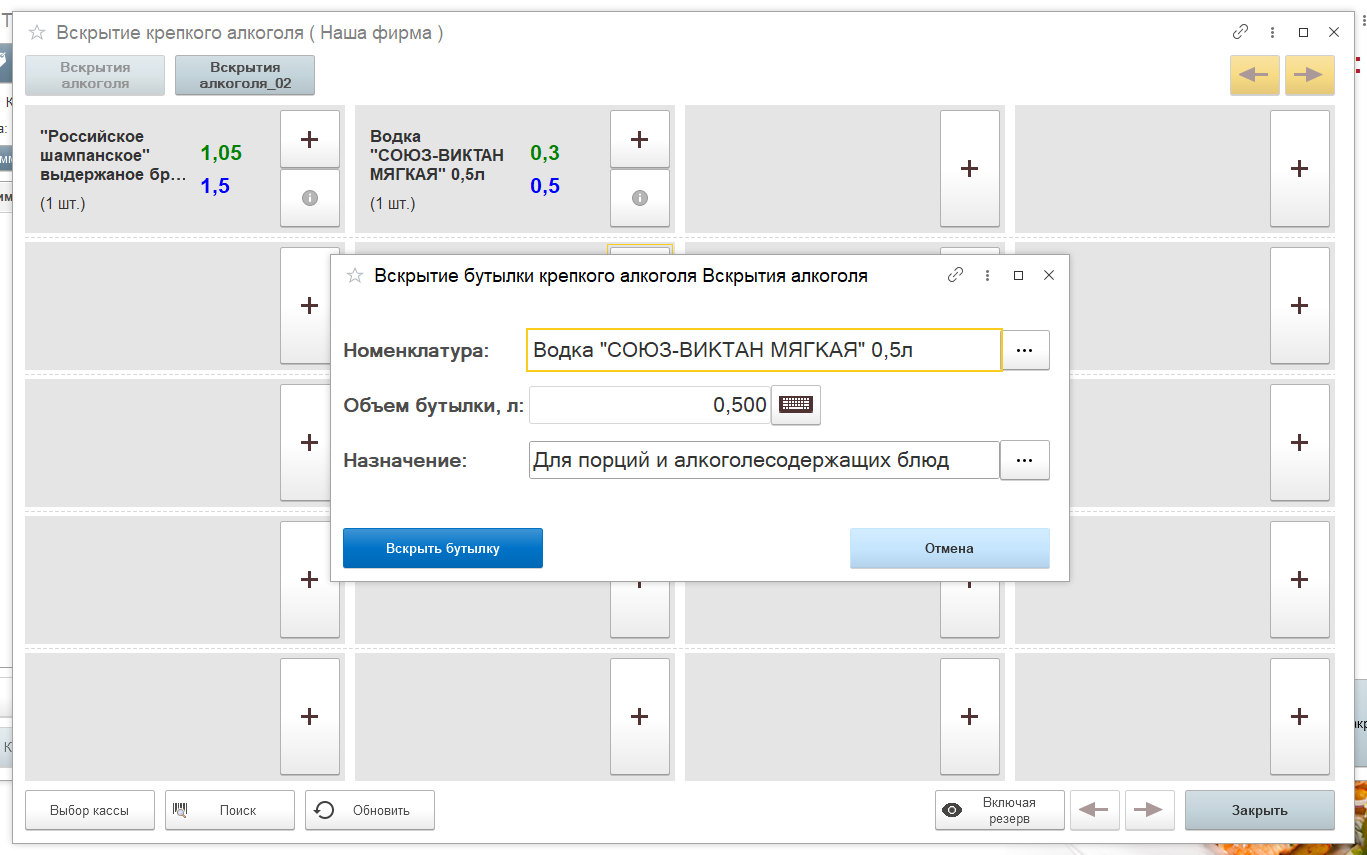Open Поиск barcode search
This screenshot has height=855, width=1367.
pyautogui.click(x=230, y=810)
